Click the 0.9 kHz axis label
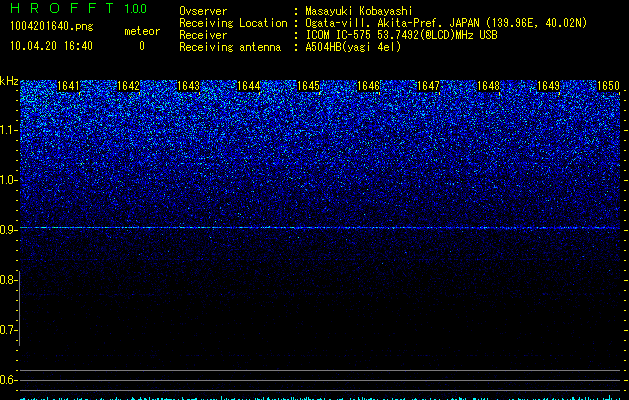This screenshot has width=629, height=400. pyautogui.click(x=8, y=230)
